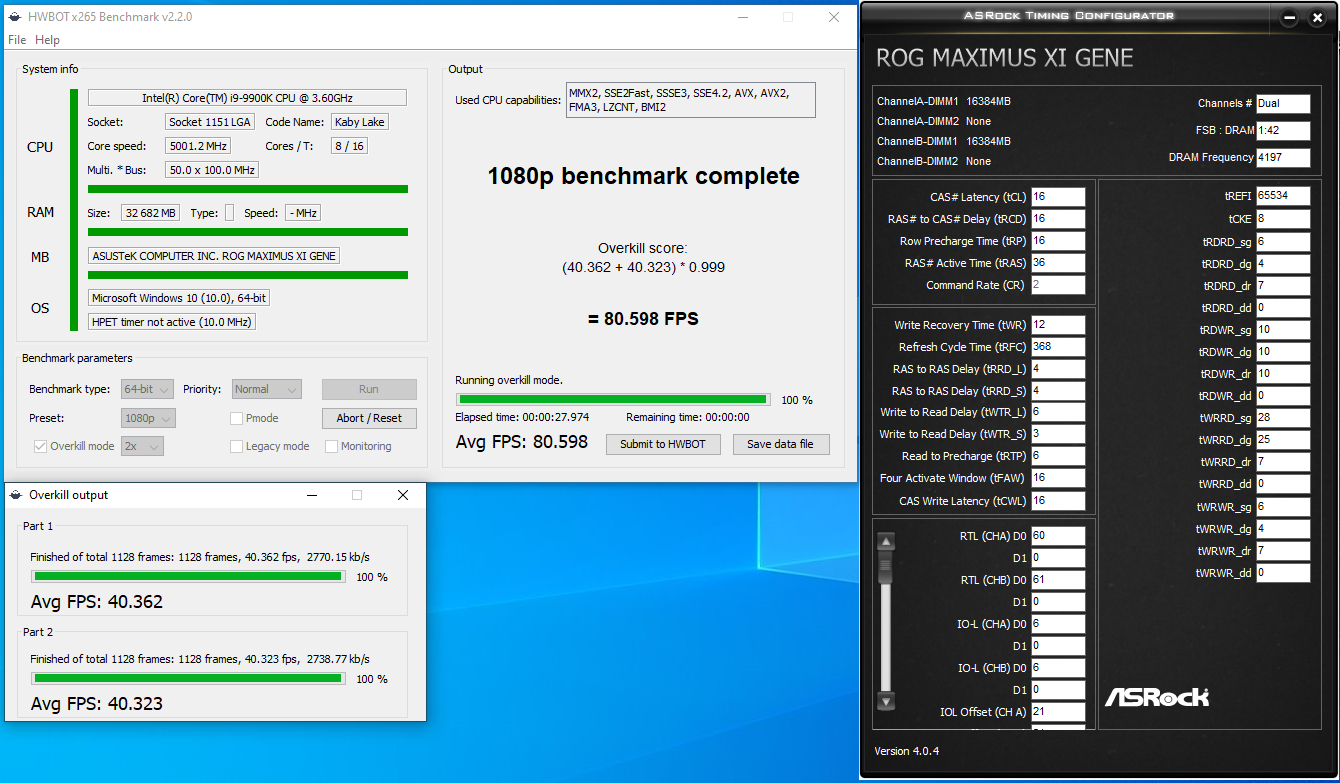This screenshot has width=1340, height=783.
Task: Click the Core speed field showing 5001.2 MHz
Action: coord(198,146)
